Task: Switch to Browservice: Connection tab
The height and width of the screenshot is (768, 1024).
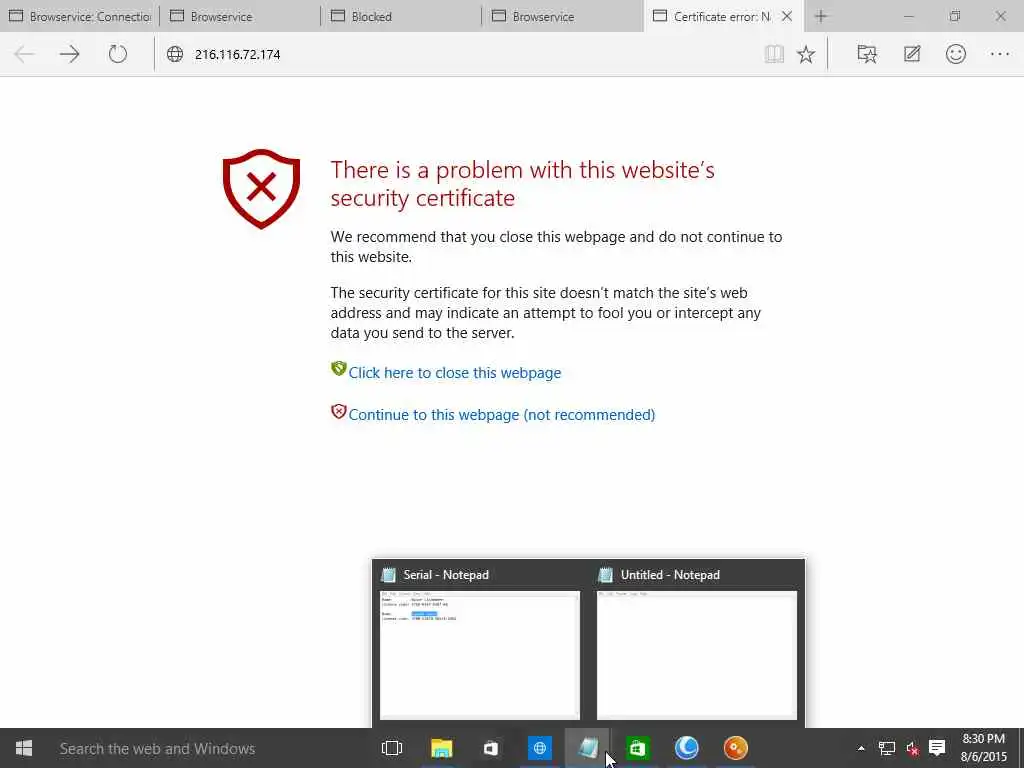Action: pyautogui.click(x=80, y=16)
